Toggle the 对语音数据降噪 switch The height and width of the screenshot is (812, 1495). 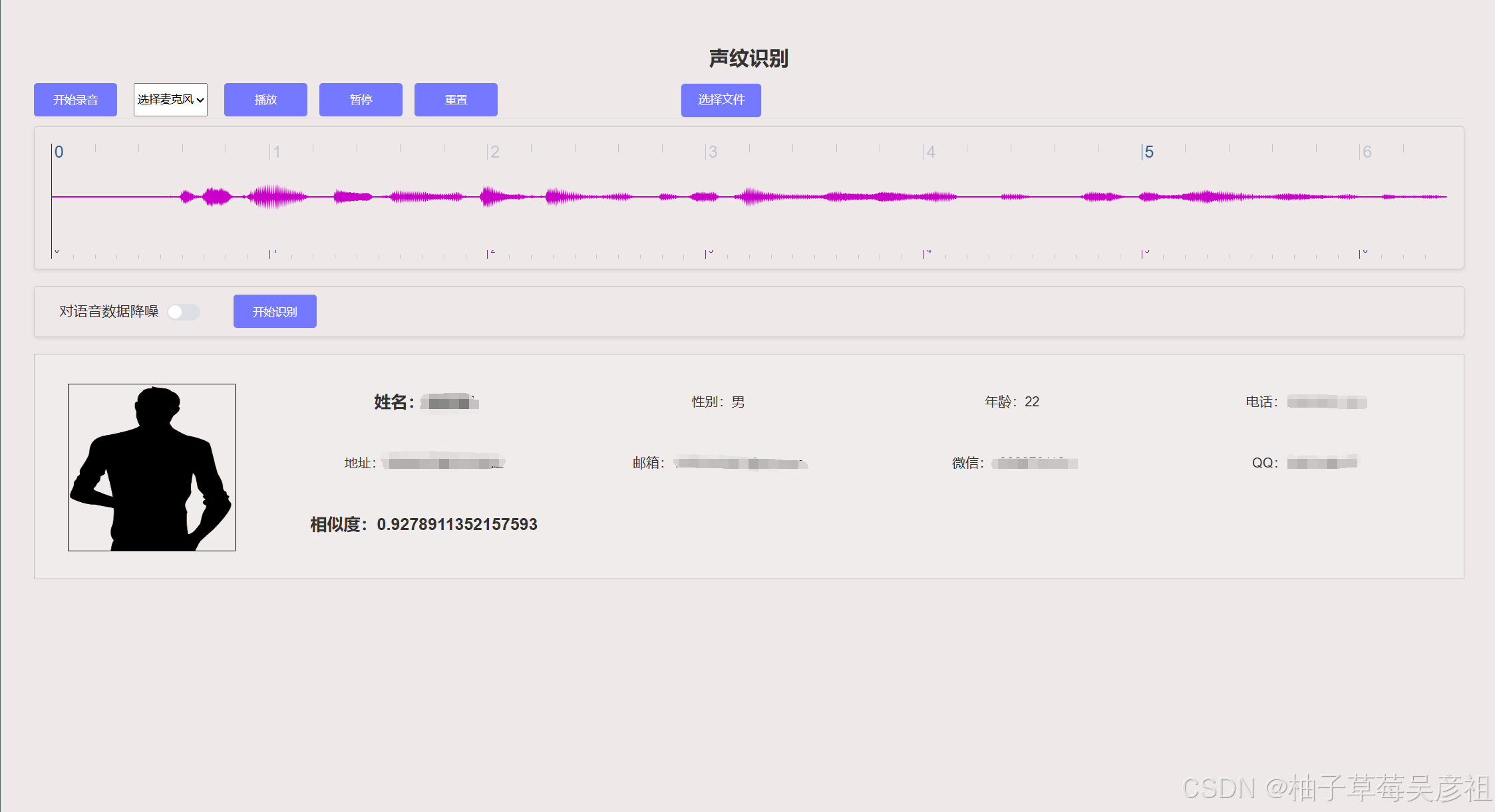click(x=183, y=312)
